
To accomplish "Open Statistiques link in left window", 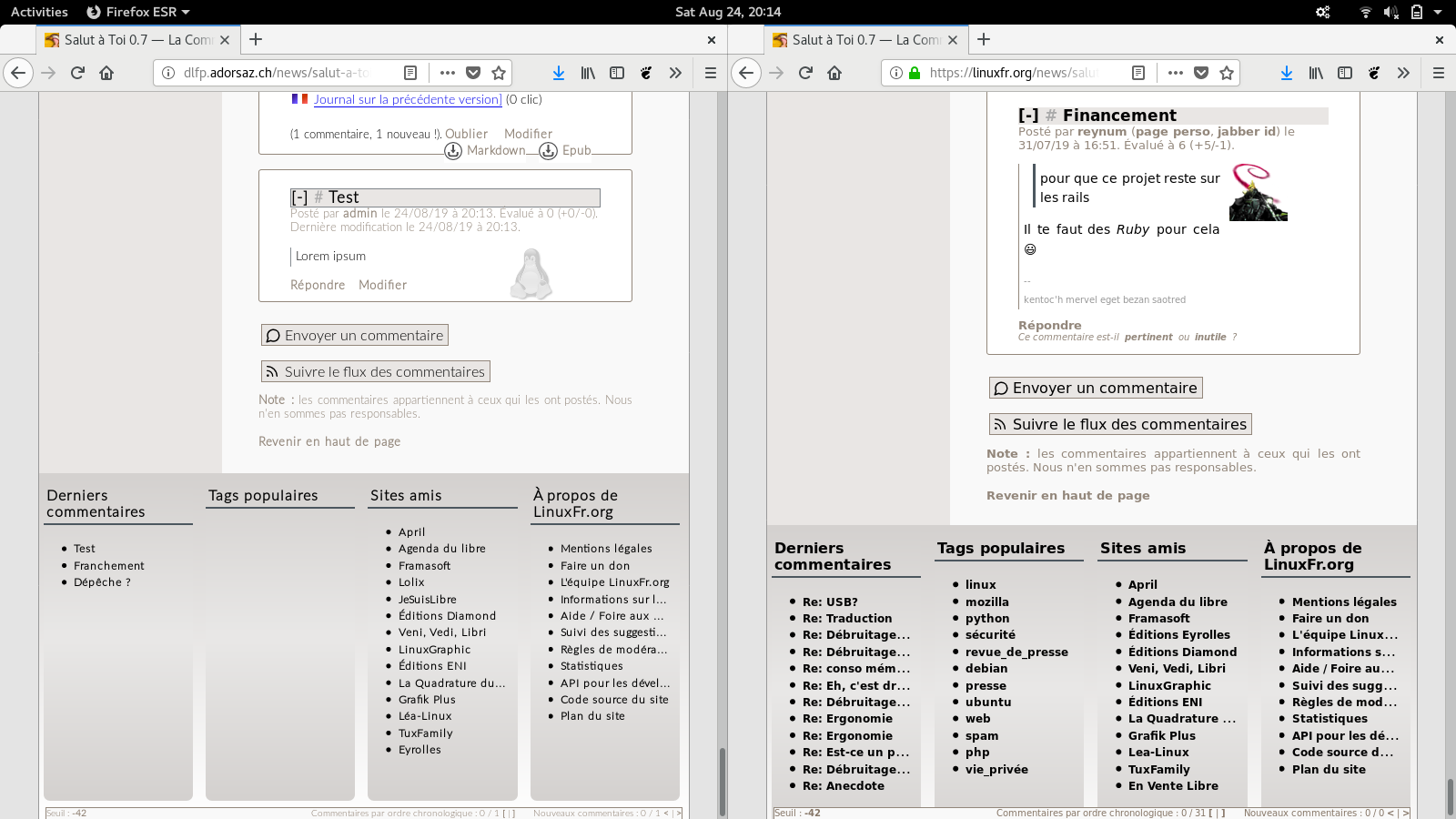I will coord(591,666).
